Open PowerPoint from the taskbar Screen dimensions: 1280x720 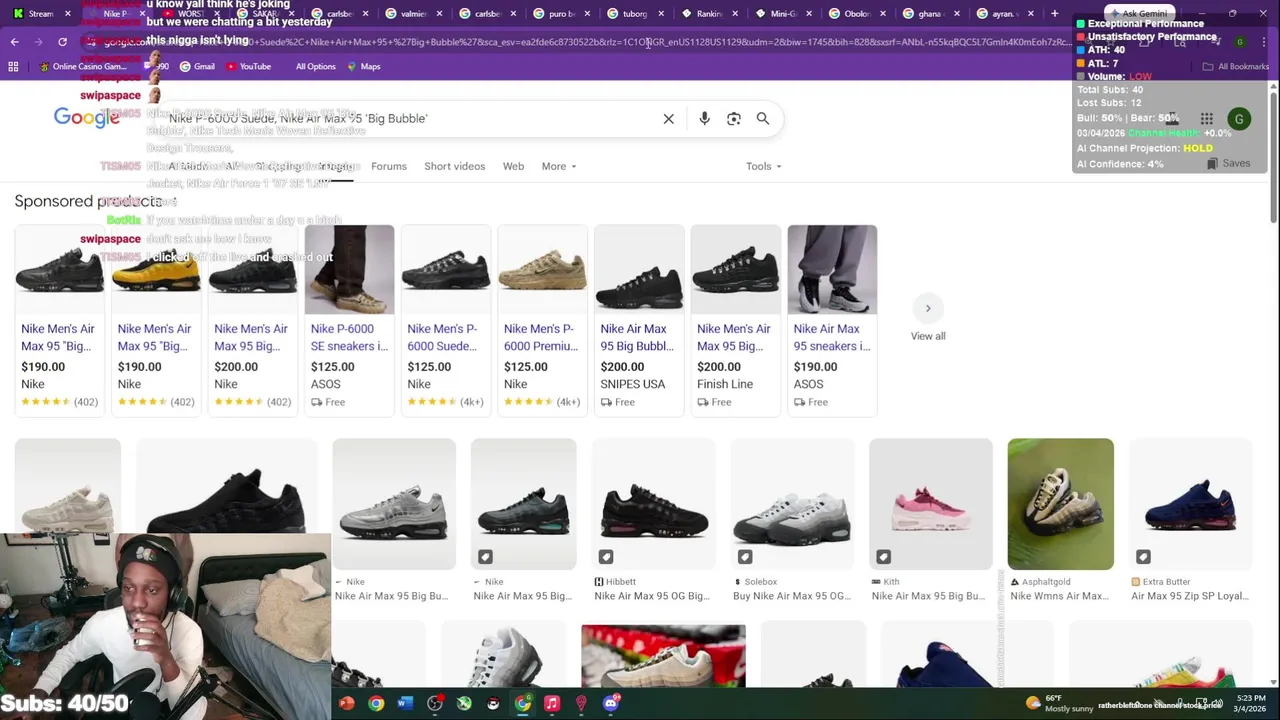[346, 703]
